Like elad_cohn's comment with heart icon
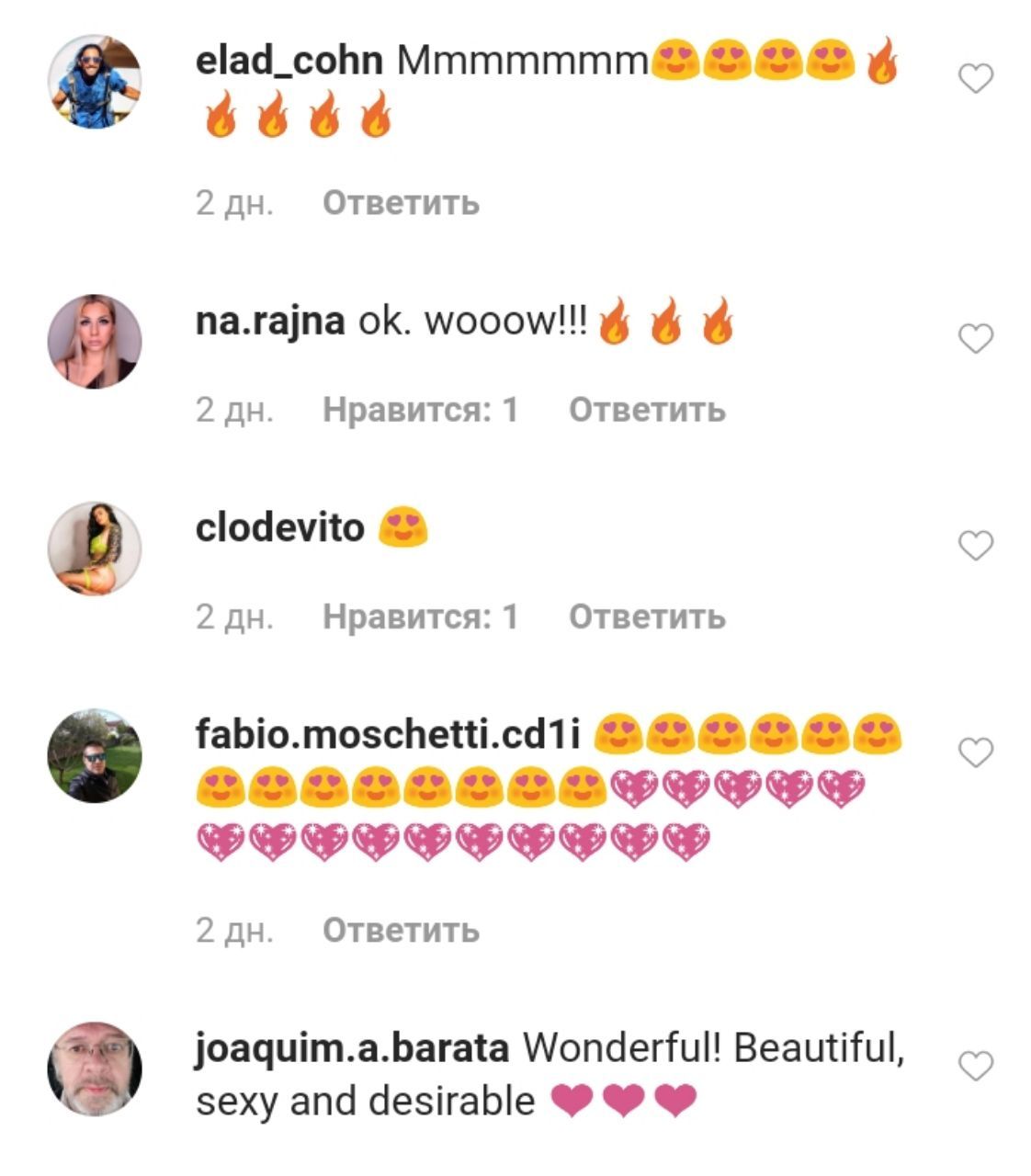The image size is (1031, 1176). coord(975,79)
